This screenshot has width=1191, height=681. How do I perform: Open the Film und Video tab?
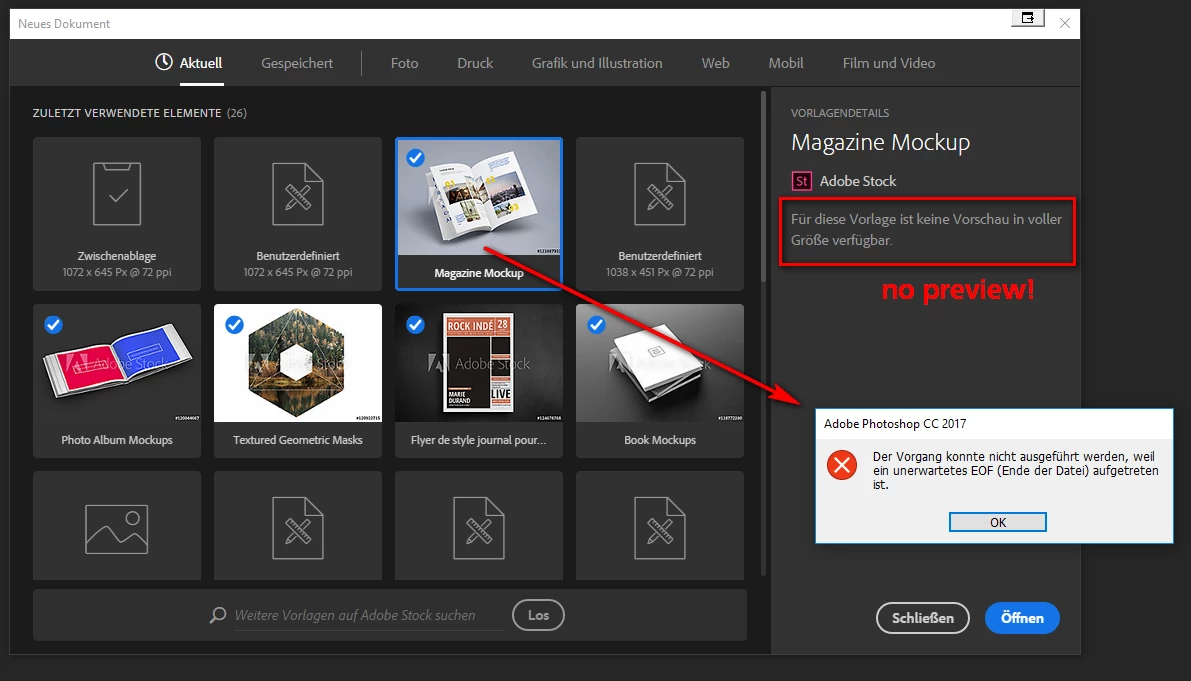889,63
